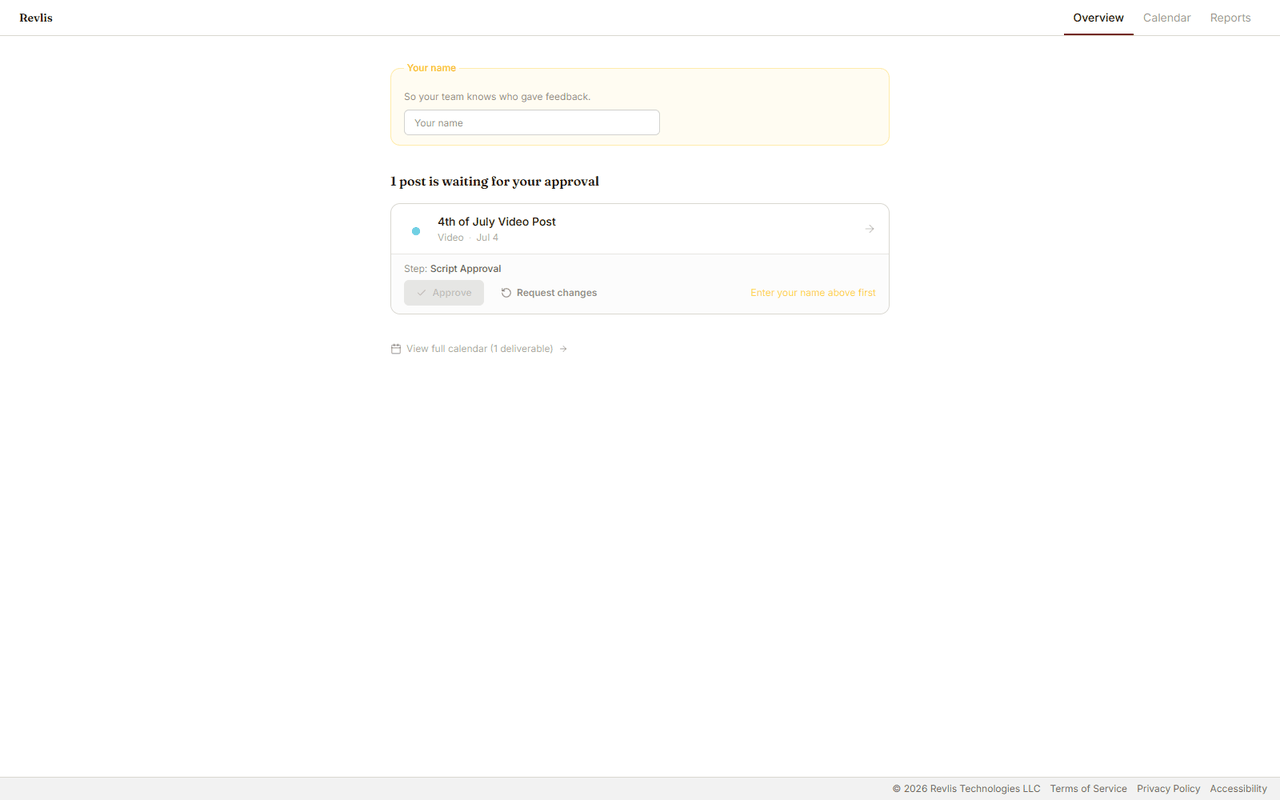
Task: Open the Reports tab
Action: [1230, 18]
